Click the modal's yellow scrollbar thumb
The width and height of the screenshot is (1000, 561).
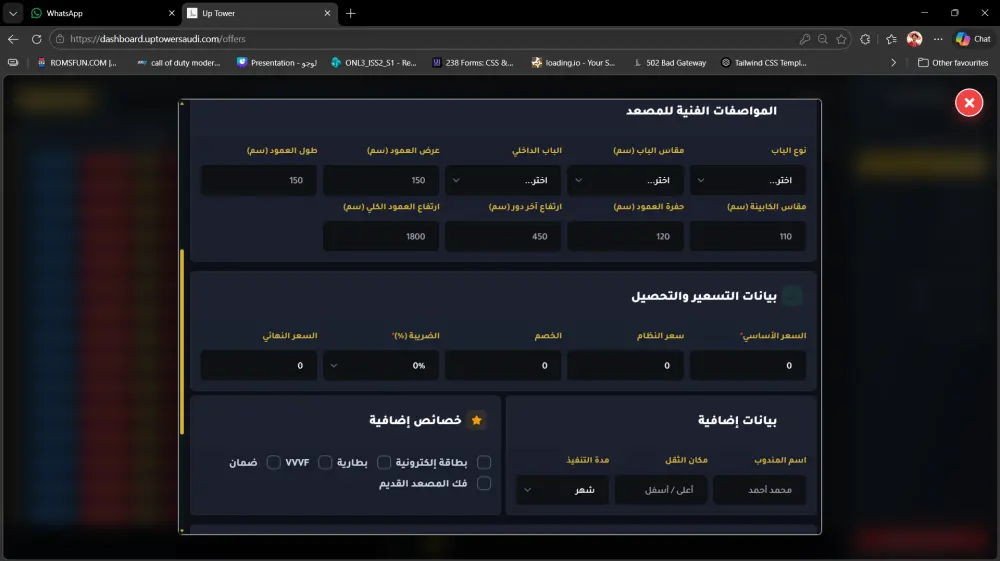(182, 342)
